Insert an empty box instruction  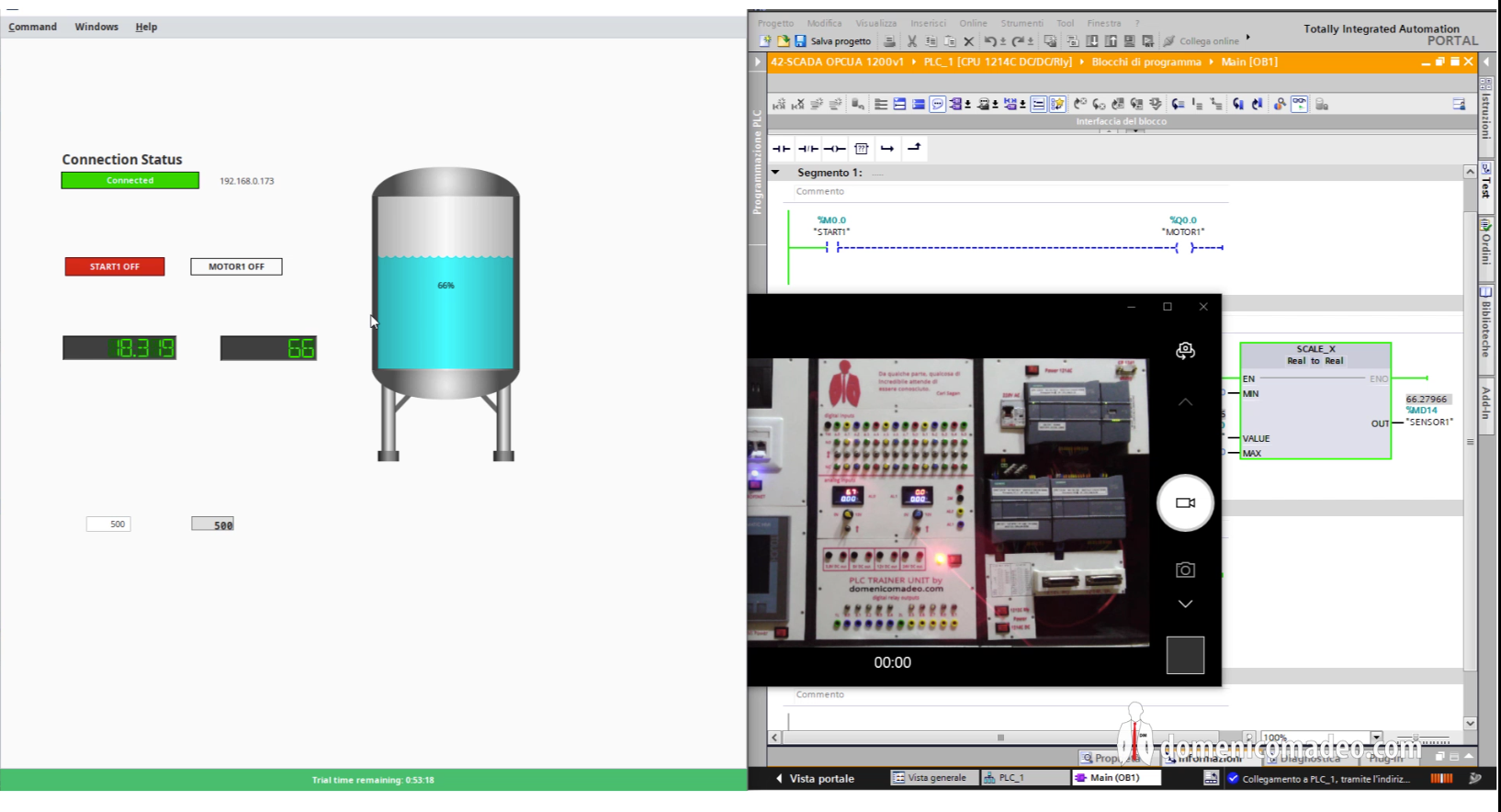[x=861, y=148]
